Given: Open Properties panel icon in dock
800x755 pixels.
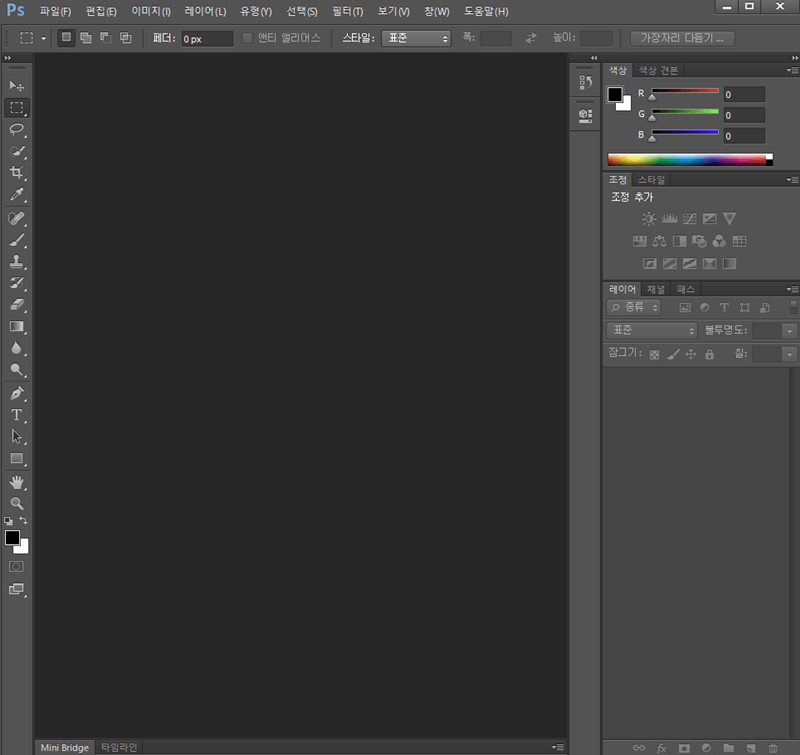Looking at the screenshot, I should (x=585, y=116).
